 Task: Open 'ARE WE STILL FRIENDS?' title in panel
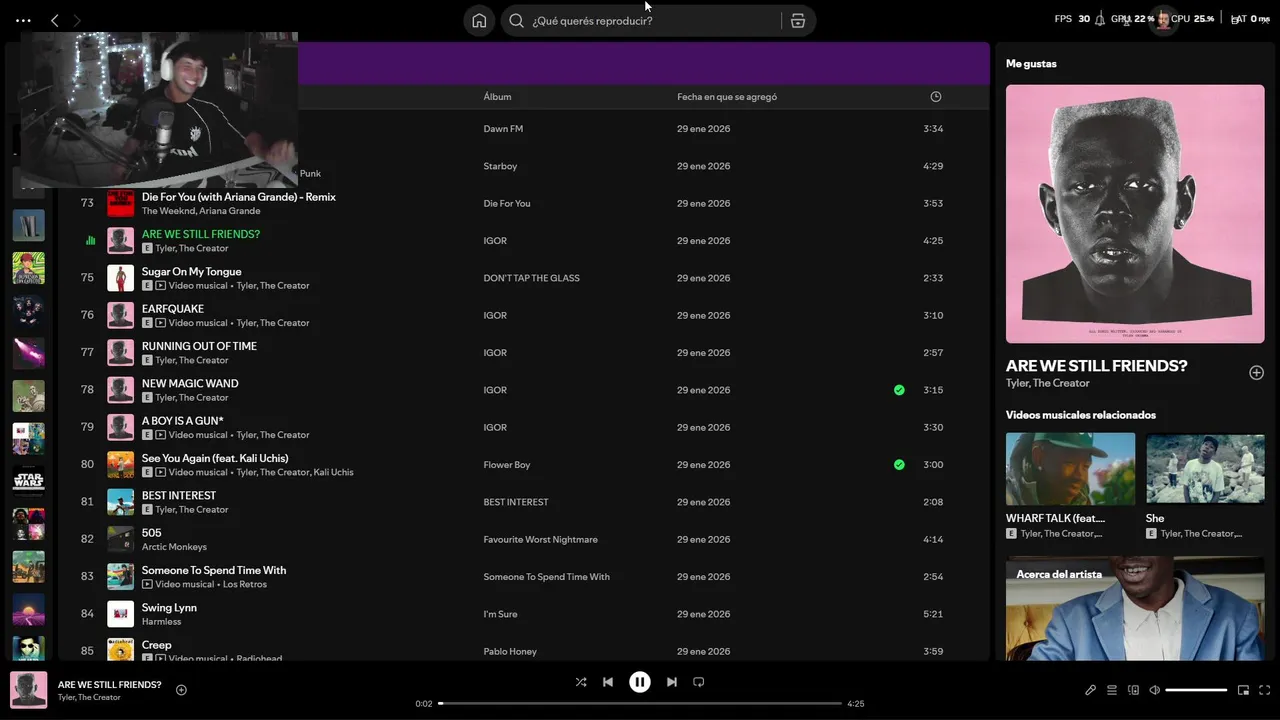point(1096,366)
